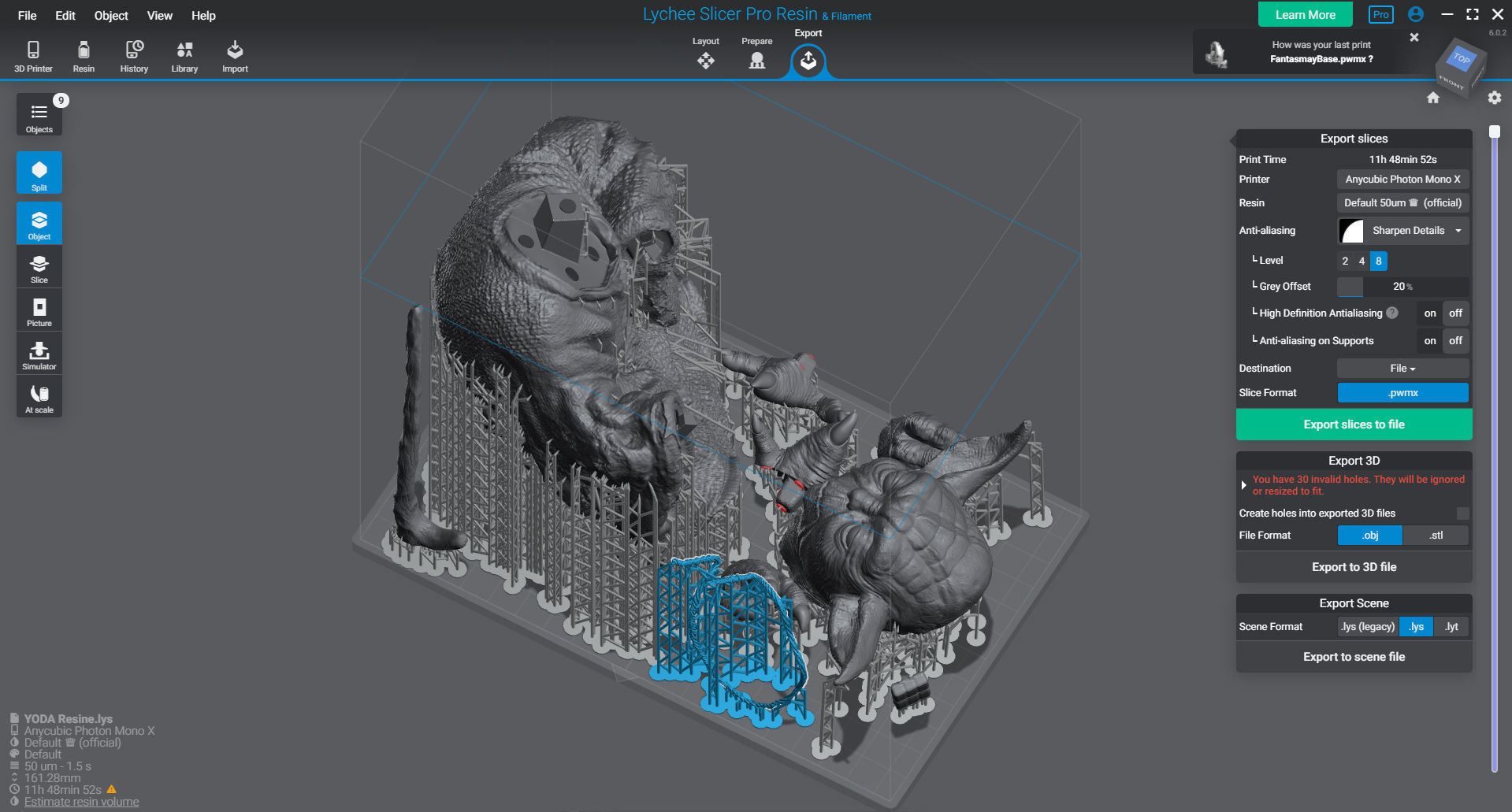Adjust the Grey Offset slider
The height and width of the screenshot is (812, 1512).
coord(1402,287)
